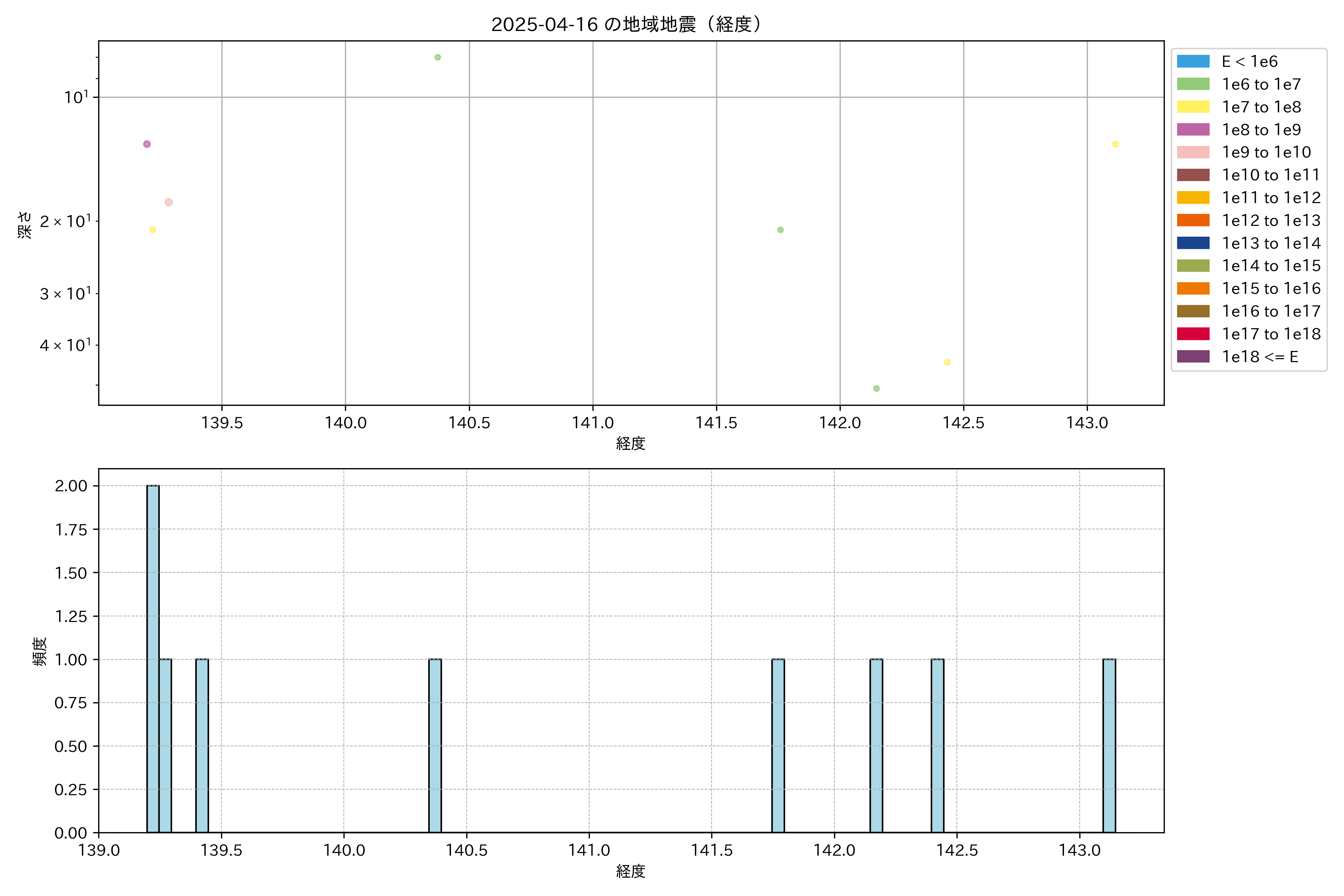The width and height of the screenshot is (1344, 896).
Task: Click the purple scatter point near longitude 139.2
Action: coord(147,144)
